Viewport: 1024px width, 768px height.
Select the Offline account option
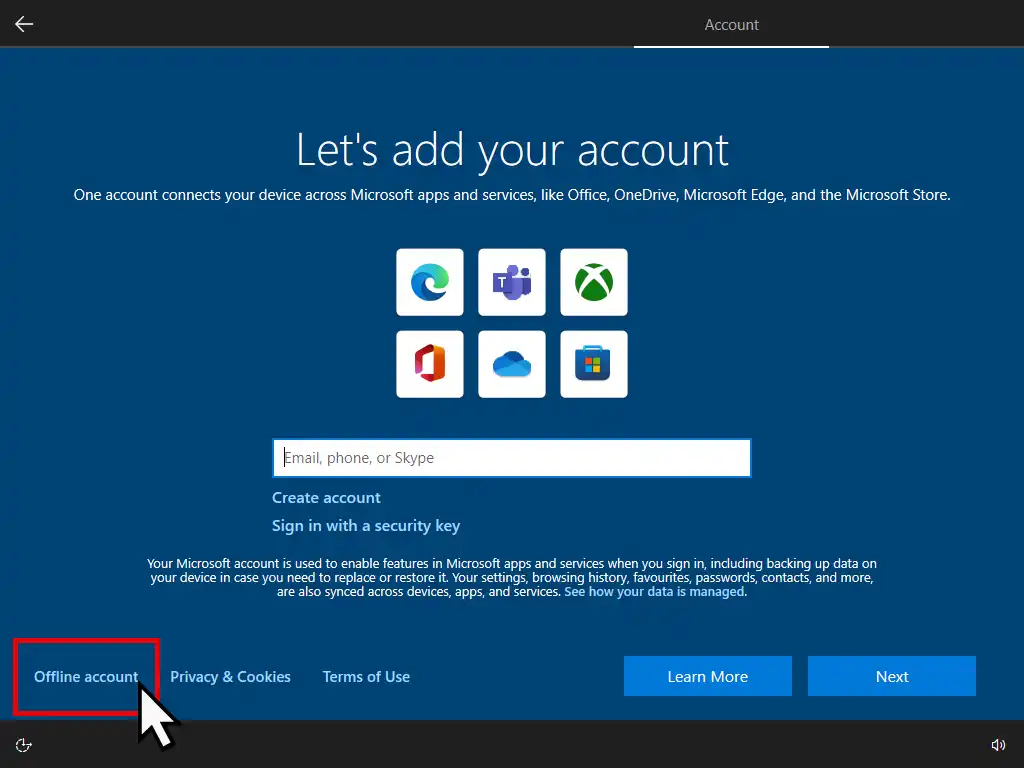(86, 677)
